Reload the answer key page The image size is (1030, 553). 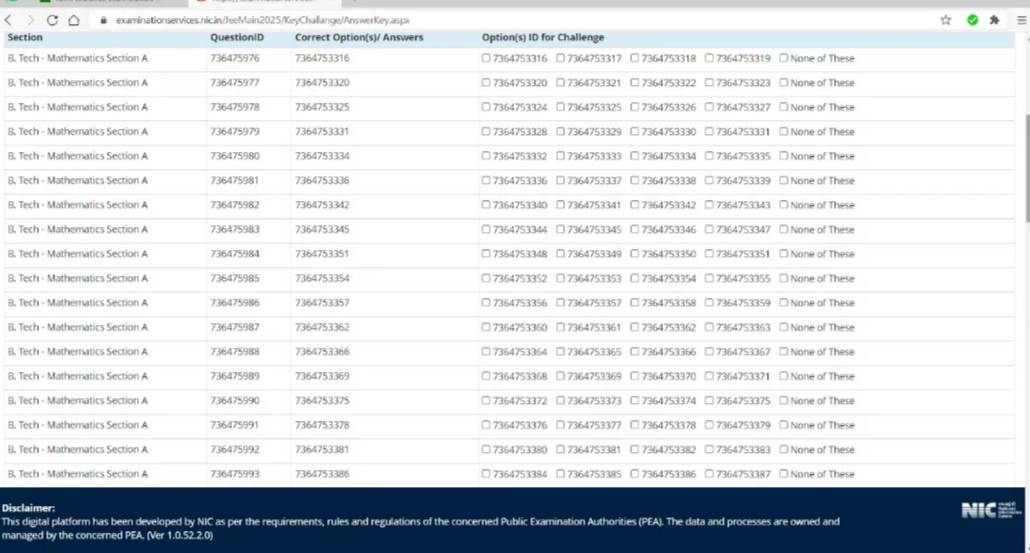click(52, 20)
